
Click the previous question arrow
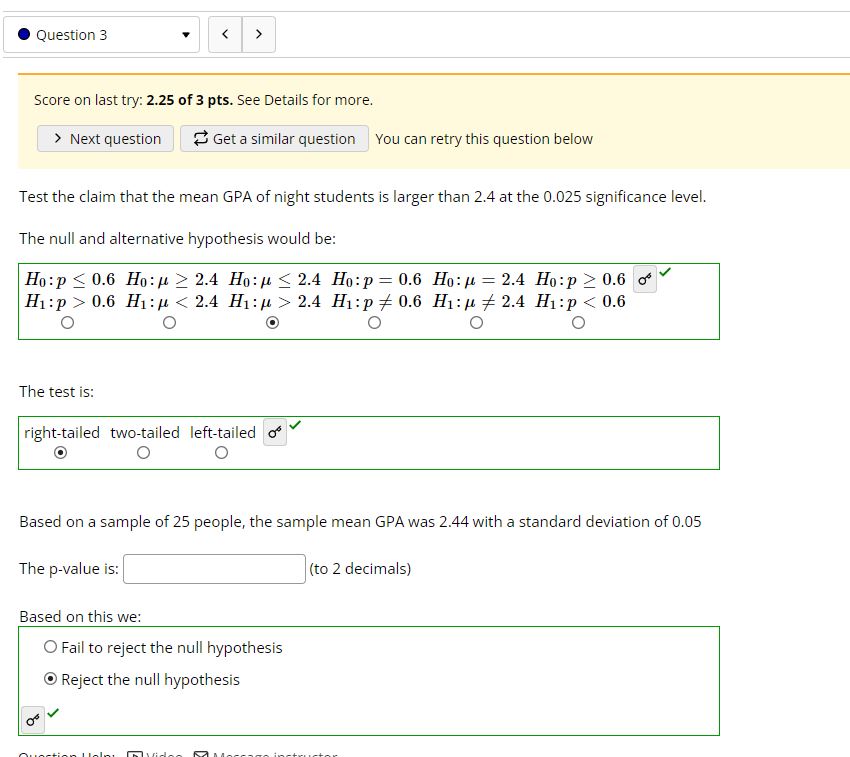(227, 33)
